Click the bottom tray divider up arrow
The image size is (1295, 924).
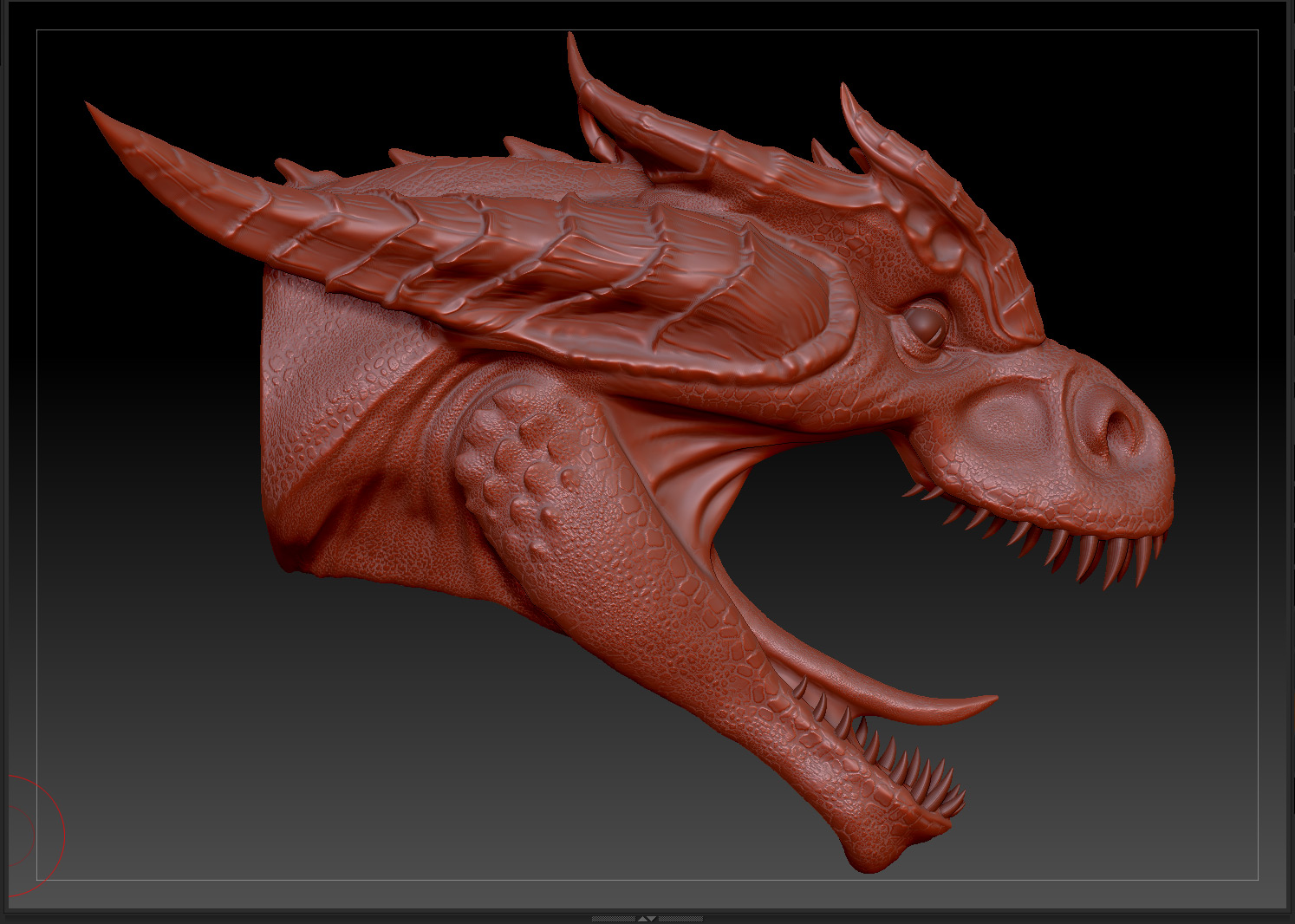click(642, 918)
